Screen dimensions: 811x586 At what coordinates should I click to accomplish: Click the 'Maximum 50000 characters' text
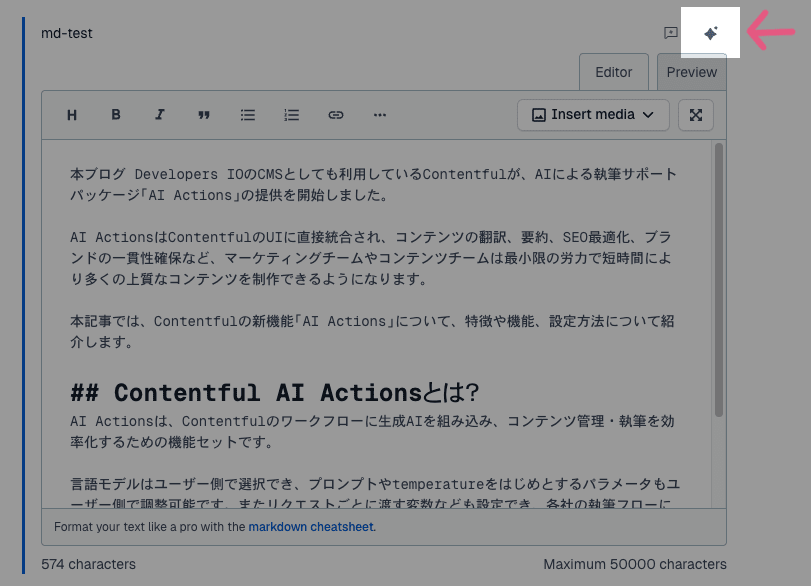click(x=635, y=564)
